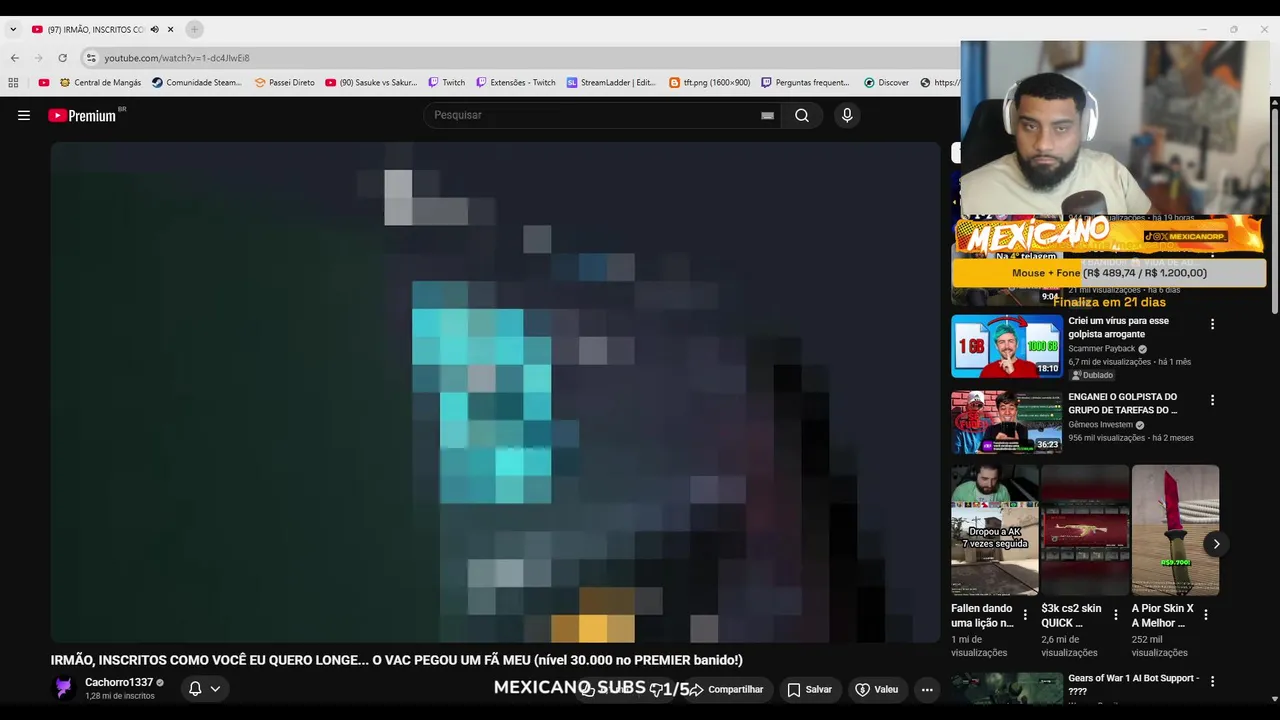Screen dimensions: 1280x720
Task: Open options for $3k cs2 skin short
Action: coord(1115,615)
